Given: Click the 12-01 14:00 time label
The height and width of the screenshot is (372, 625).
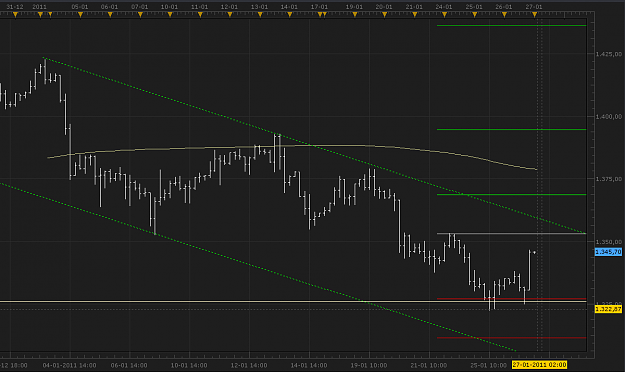Looking at the screenshot, I should pos(249,365).
